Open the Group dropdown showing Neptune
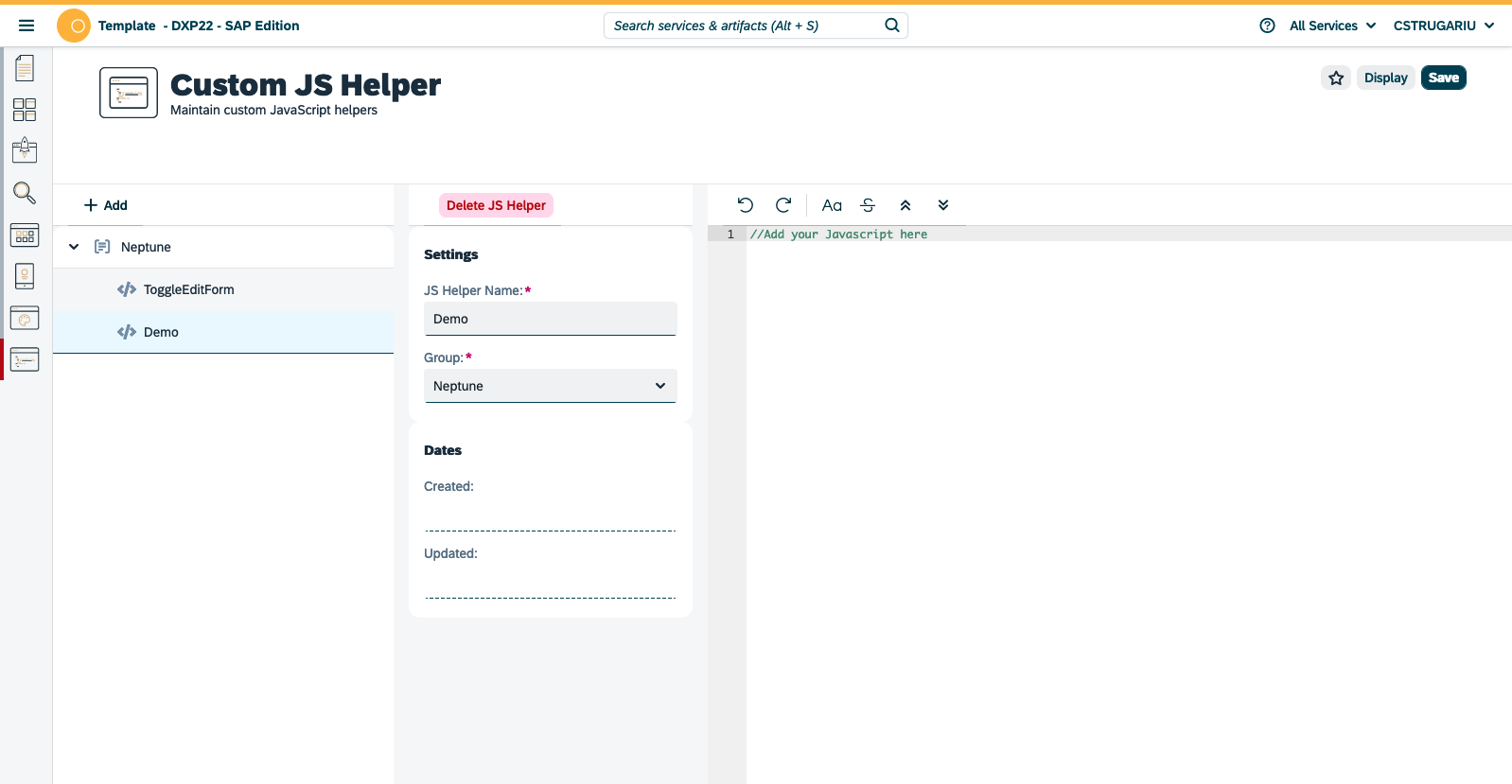Image resolution: width=1512 pixels, height=784 pixels. click(x=551, y=386)
